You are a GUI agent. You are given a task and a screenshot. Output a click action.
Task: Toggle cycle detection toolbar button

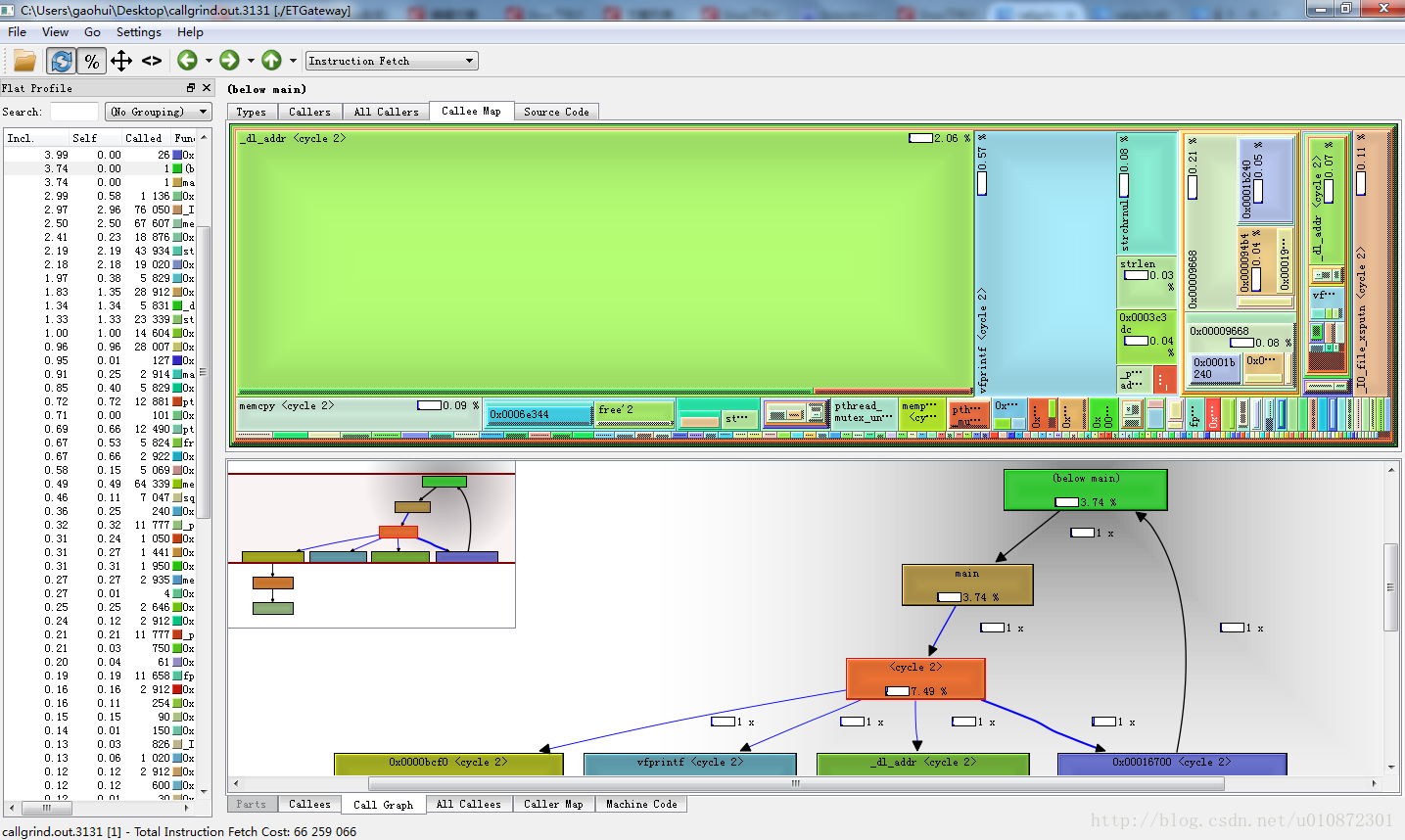pyautogui.click(x=61, y=61)
